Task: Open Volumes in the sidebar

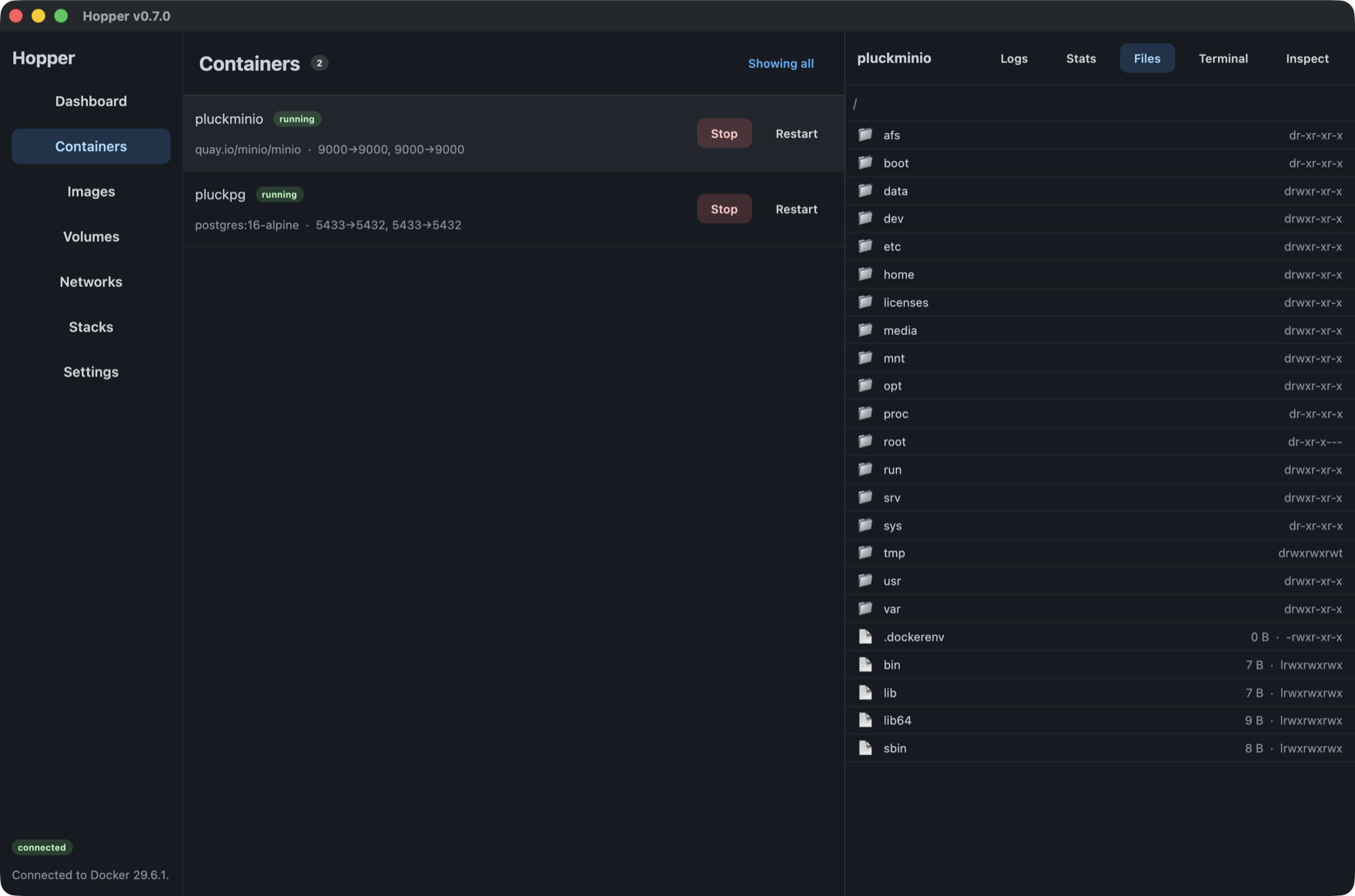Action: (91, 236)
